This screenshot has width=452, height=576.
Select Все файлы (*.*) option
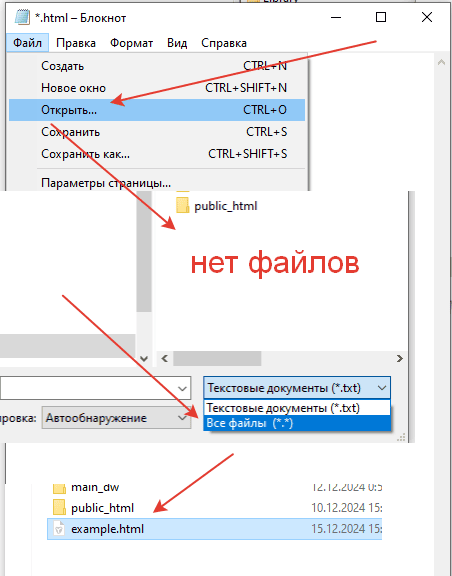[297, 423]
